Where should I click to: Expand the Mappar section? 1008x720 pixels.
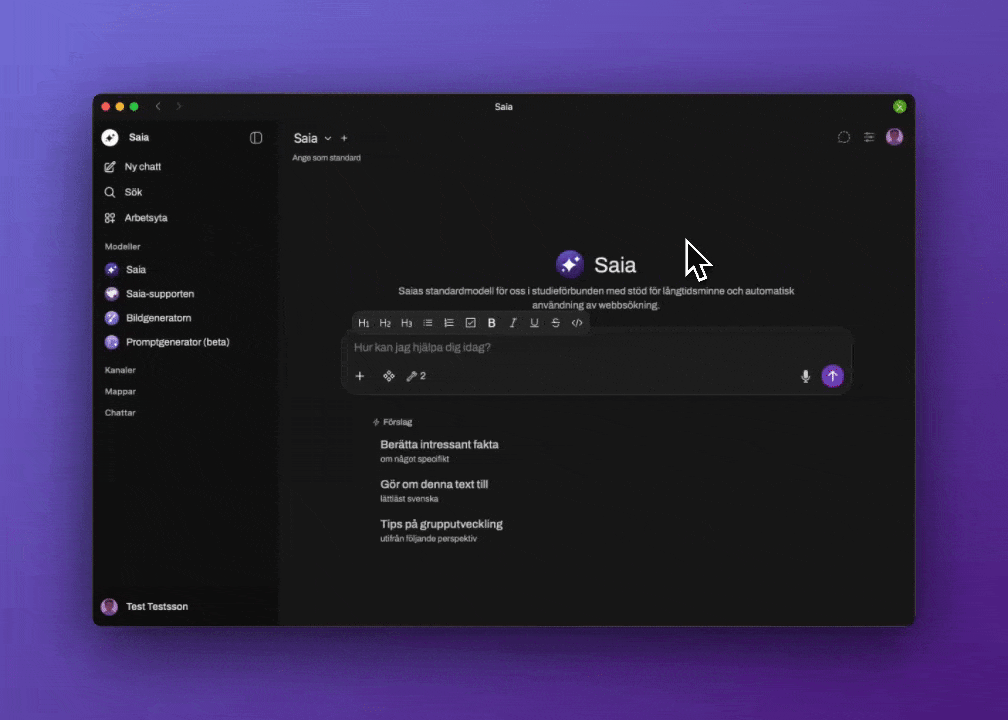pos(120,392)
